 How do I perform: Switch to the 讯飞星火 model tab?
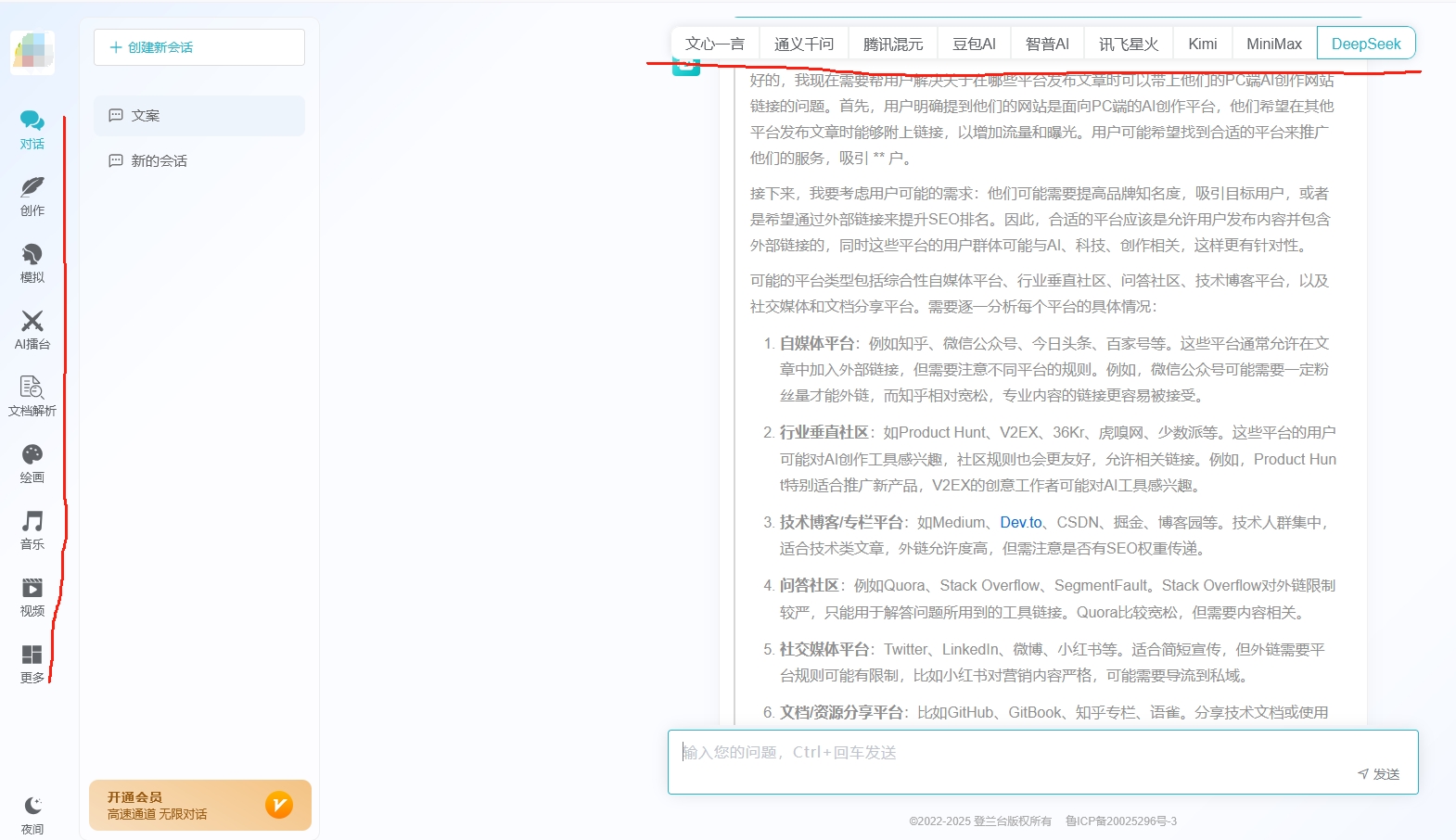(x=1129, y=44)
